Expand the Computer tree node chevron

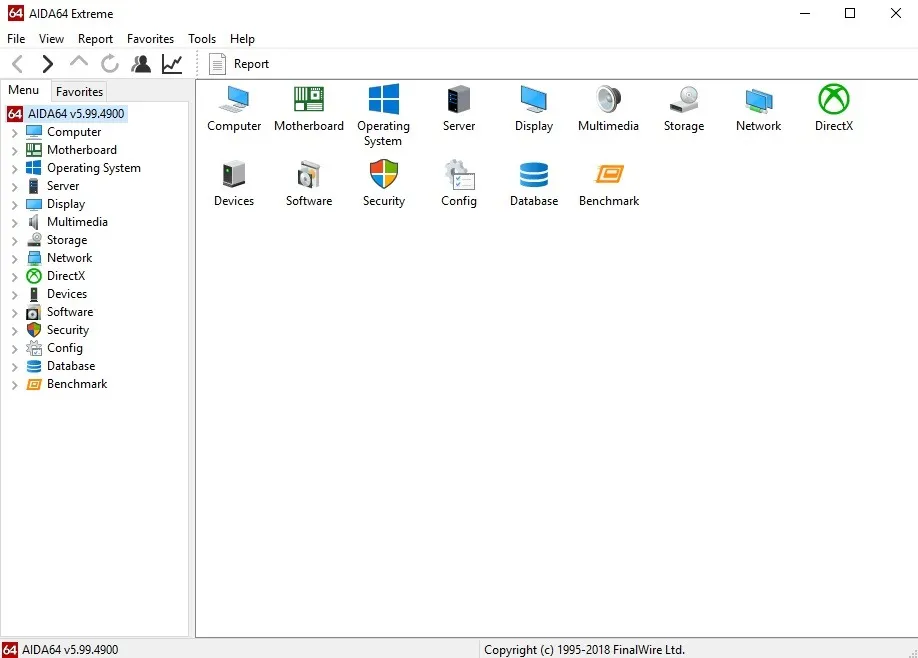(15, 133)
